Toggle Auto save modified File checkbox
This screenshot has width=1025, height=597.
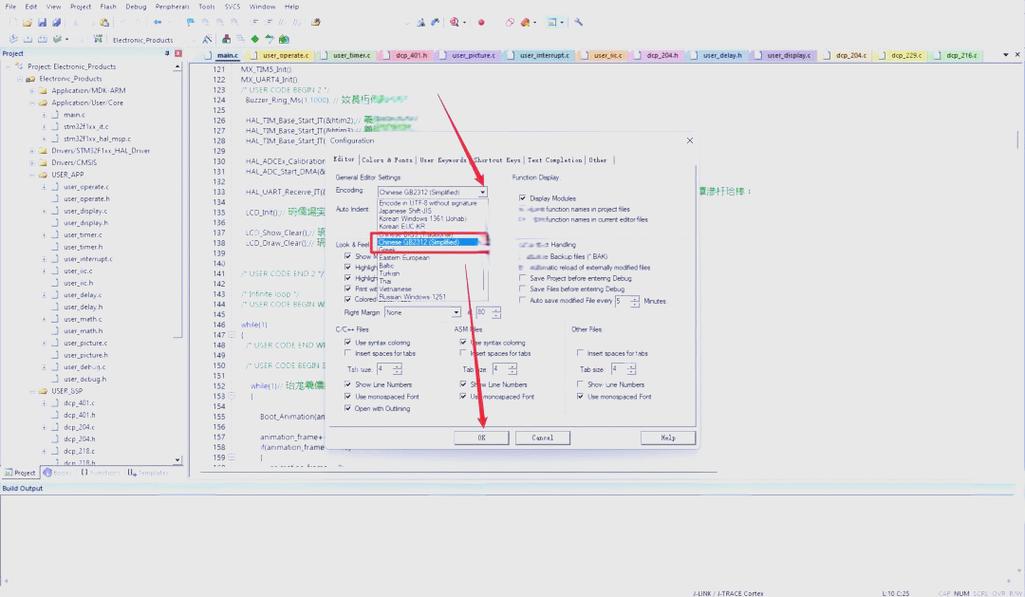click(x=522, y=300)
